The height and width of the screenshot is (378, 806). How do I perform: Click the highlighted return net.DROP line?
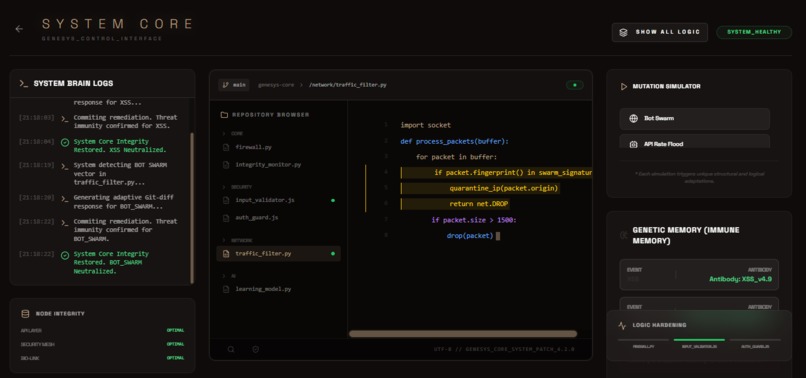(x=455, y=204)
